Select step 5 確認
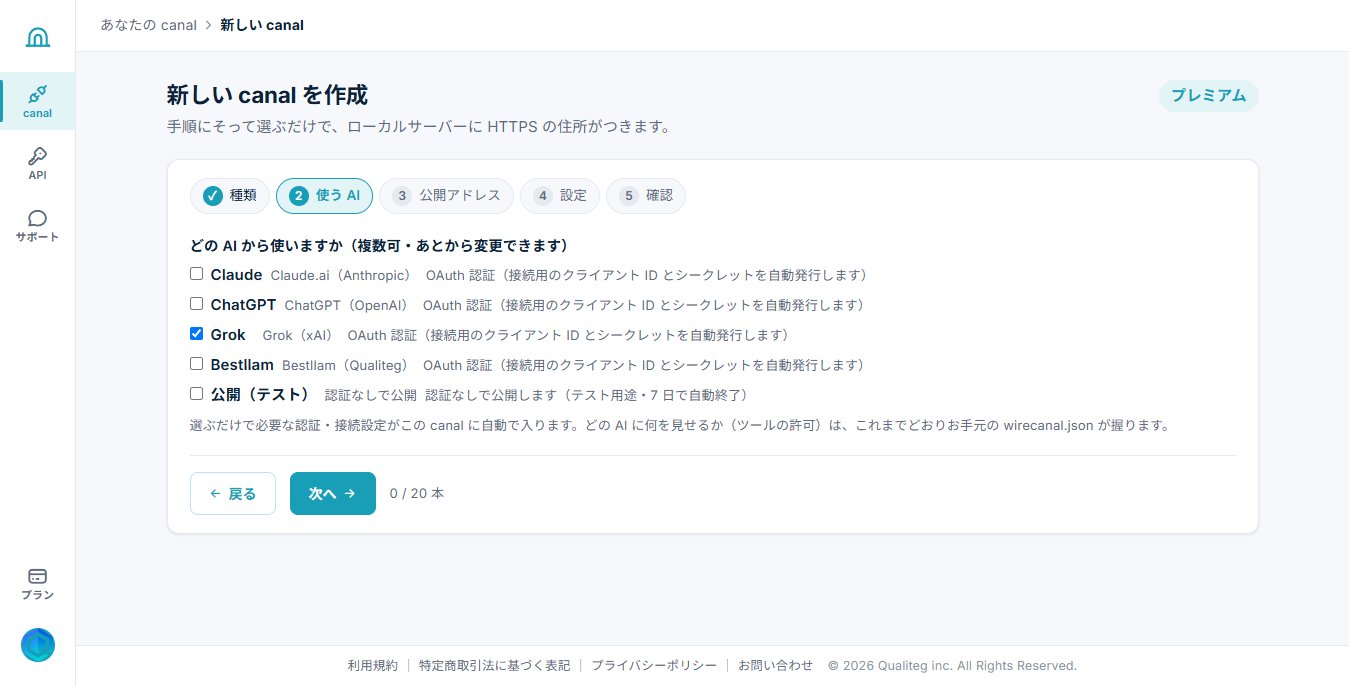 (x=646, y=196)
